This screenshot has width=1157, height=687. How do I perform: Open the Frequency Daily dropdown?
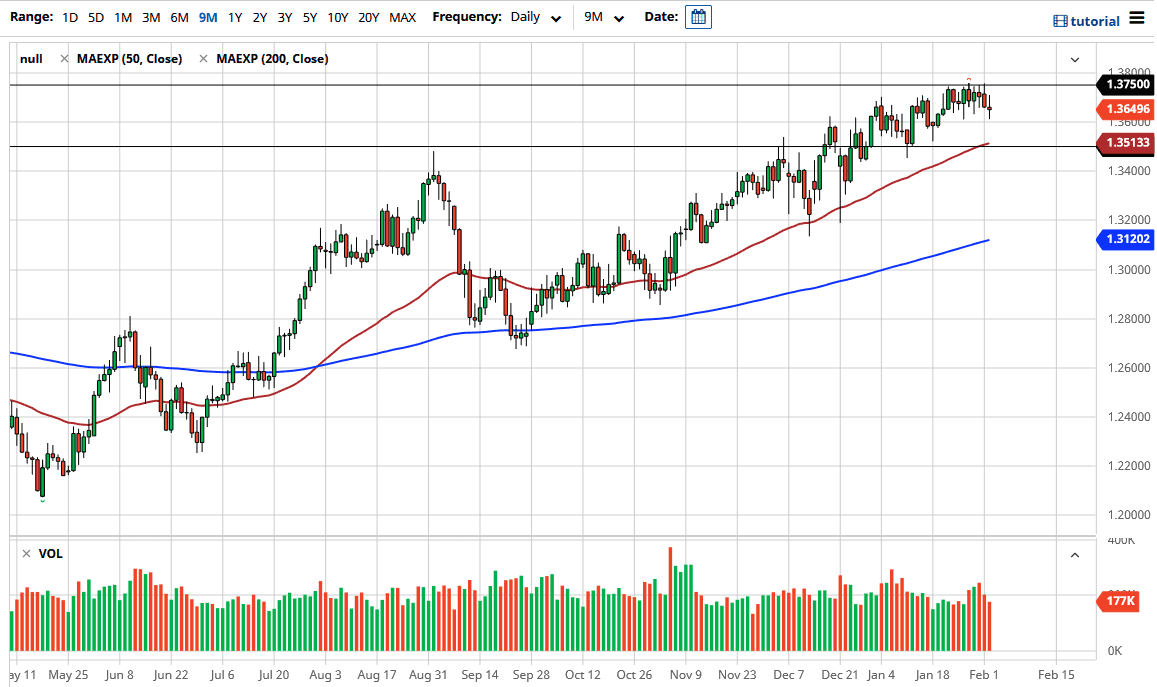[536, 17]
